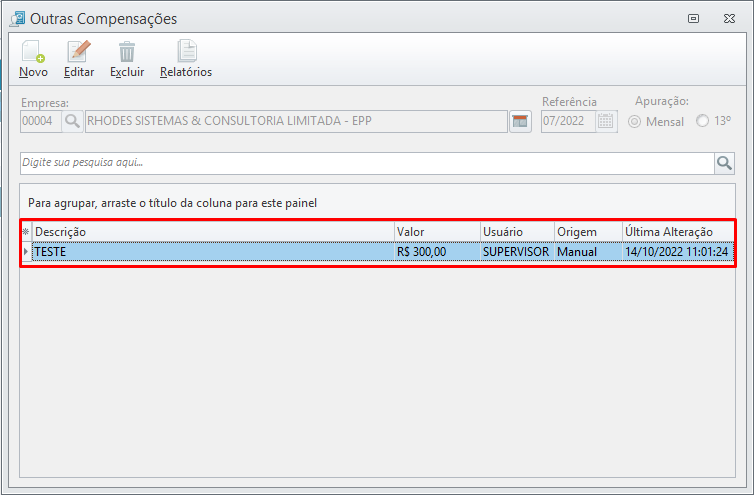This screenshot has height=495, width=754.
Task: Sort by Última Alteração column header
Action: [x=678, y=232]
